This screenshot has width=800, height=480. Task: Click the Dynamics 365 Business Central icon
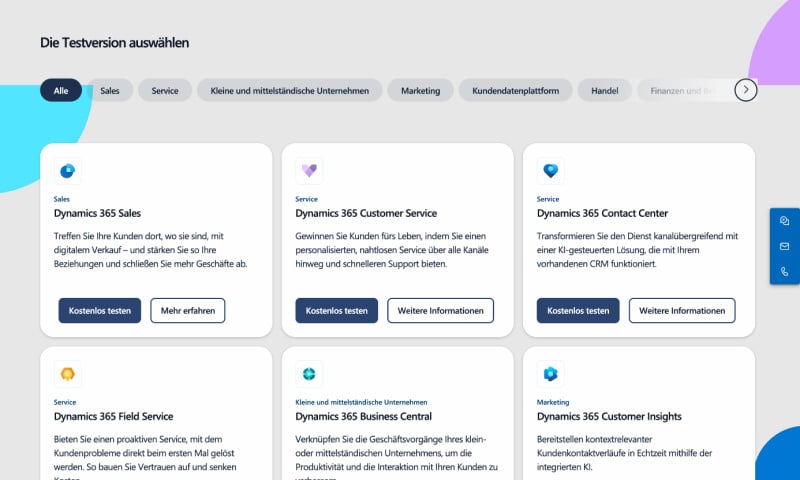pos(310,374)
